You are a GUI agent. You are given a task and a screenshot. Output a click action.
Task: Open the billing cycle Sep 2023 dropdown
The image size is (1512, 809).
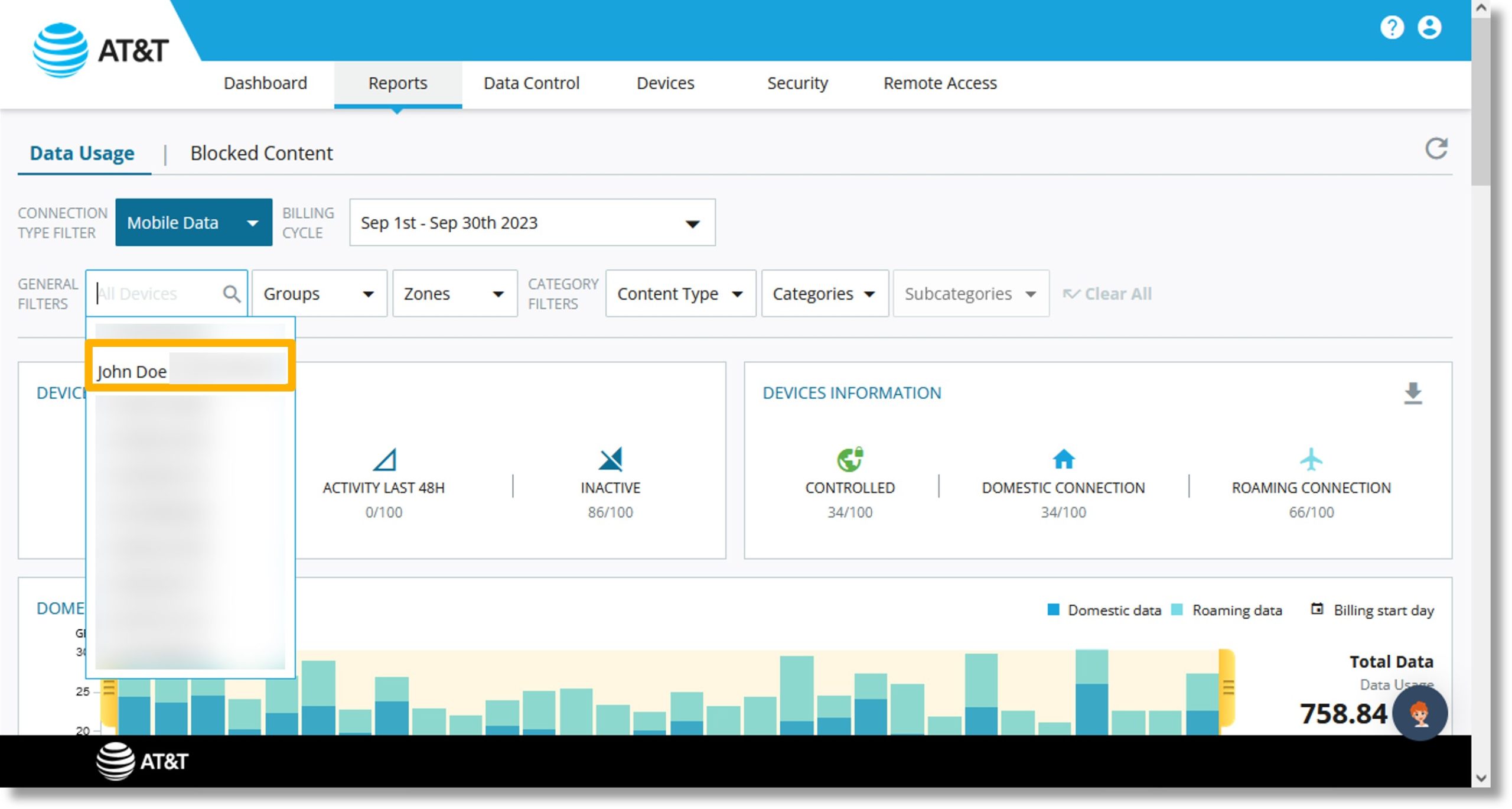coord(532,223)
